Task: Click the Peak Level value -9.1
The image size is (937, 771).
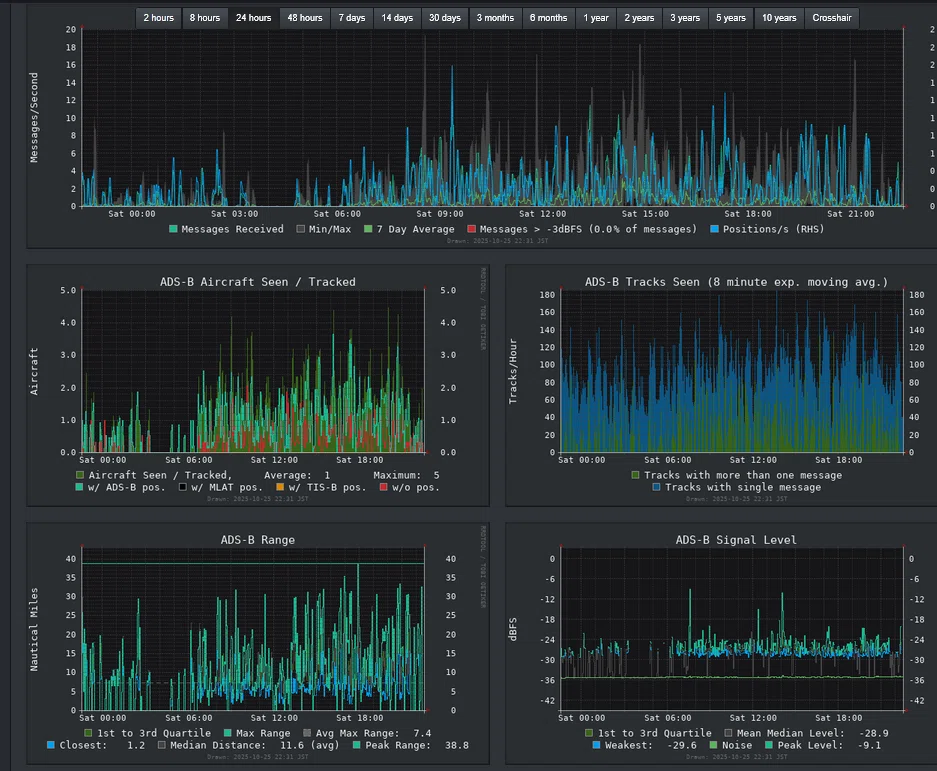Action: tap(869, 745)
